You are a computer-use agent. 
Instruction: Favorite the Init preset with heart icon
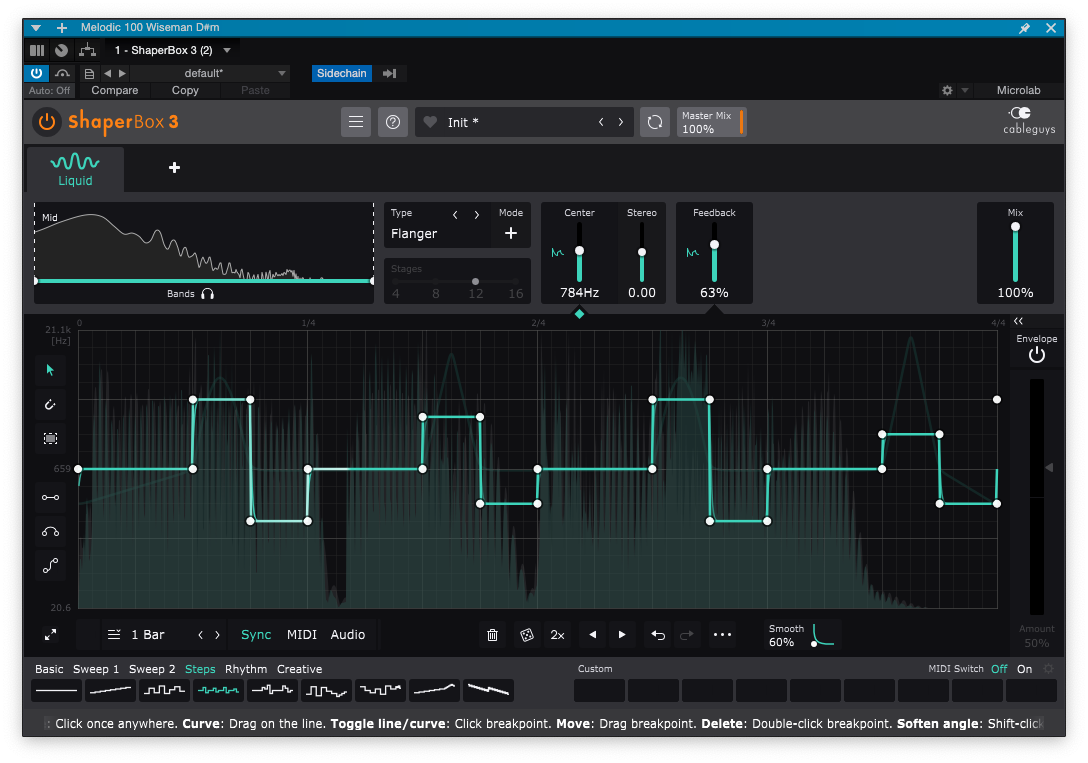point(430,122)
